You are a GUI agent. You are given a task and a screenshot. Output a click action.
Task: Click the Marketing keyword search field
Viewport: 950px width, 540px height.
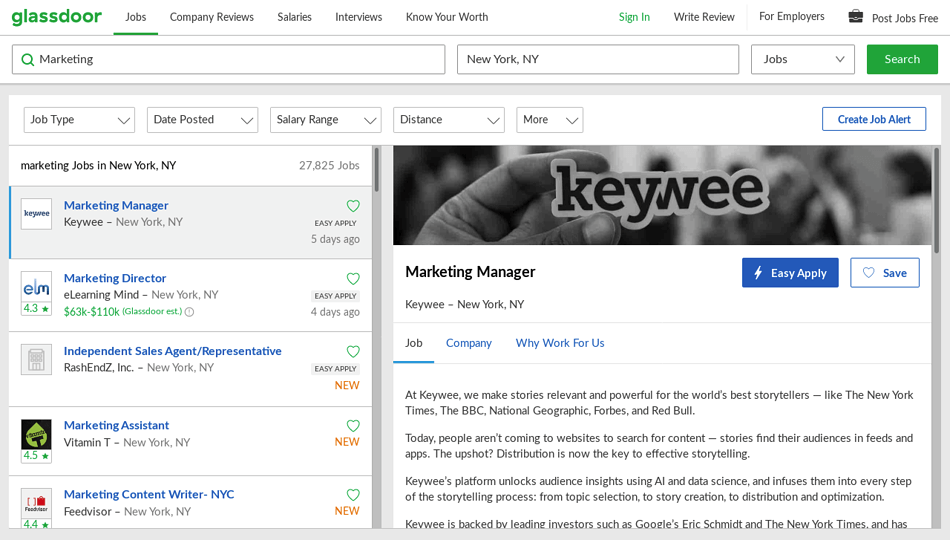[228, 59]
